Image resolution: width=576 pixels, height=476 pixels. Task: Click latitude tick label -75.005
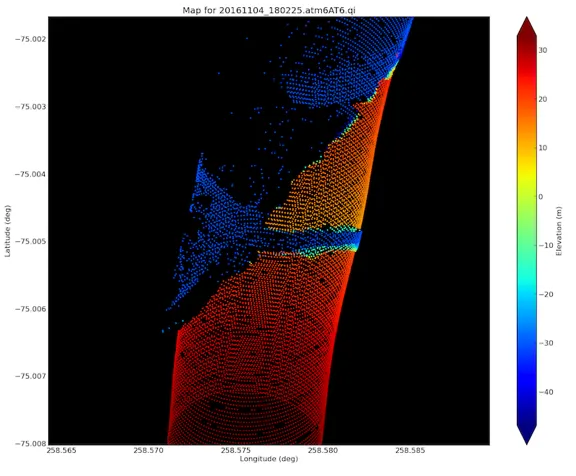pos(31,242)
